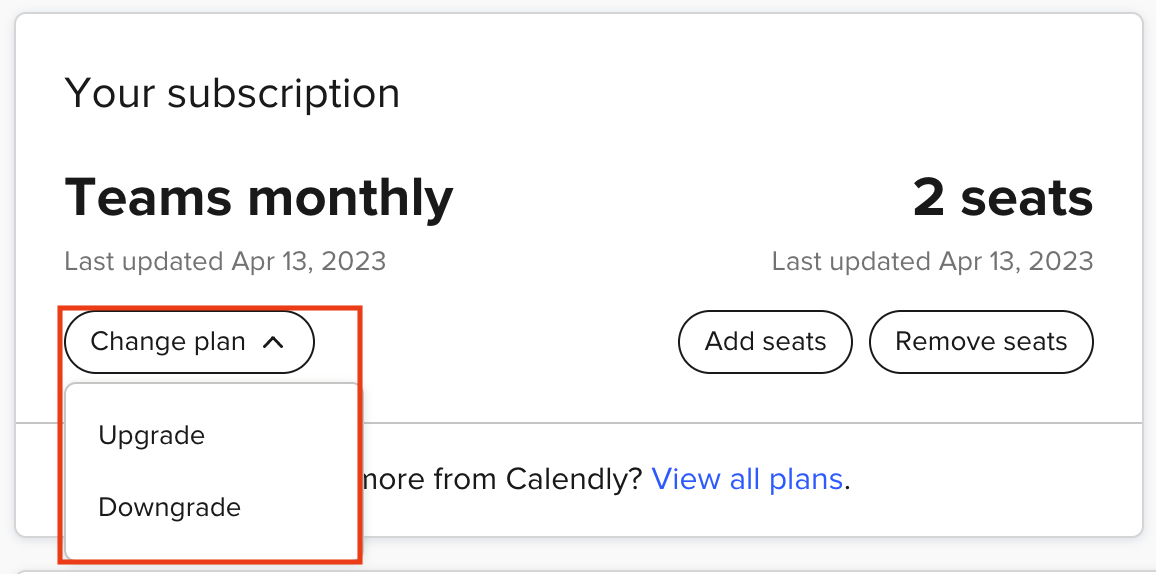The width and height of the screenshot is (1156, 574).
Task: Click the word subscription in the card title
Action: 283,94
